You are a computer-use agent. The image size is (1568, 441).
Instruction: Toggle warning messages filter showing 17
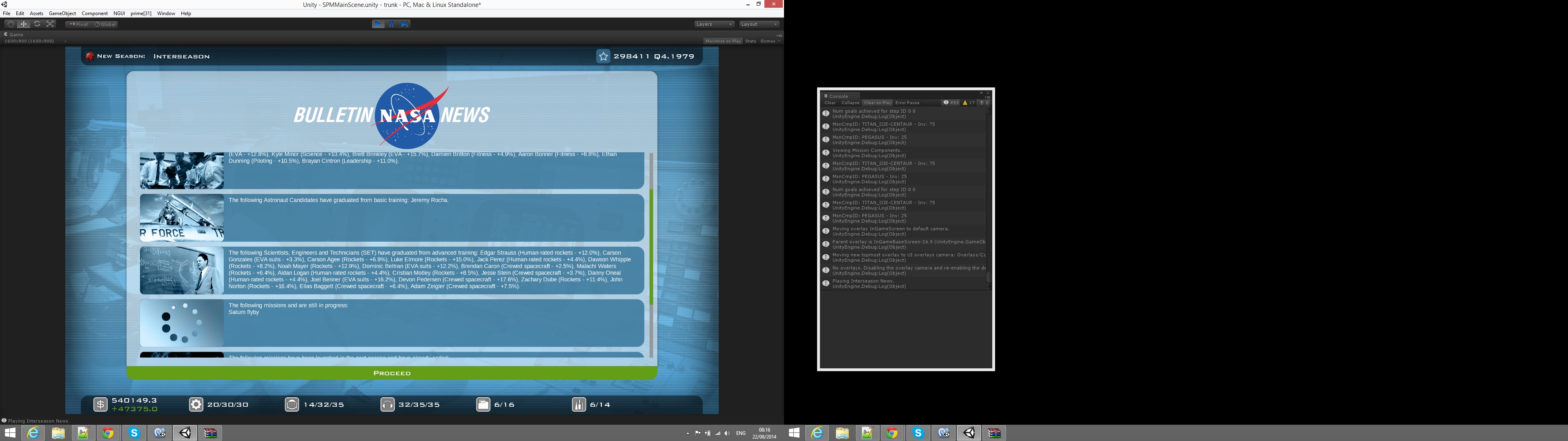click(969, 103)
